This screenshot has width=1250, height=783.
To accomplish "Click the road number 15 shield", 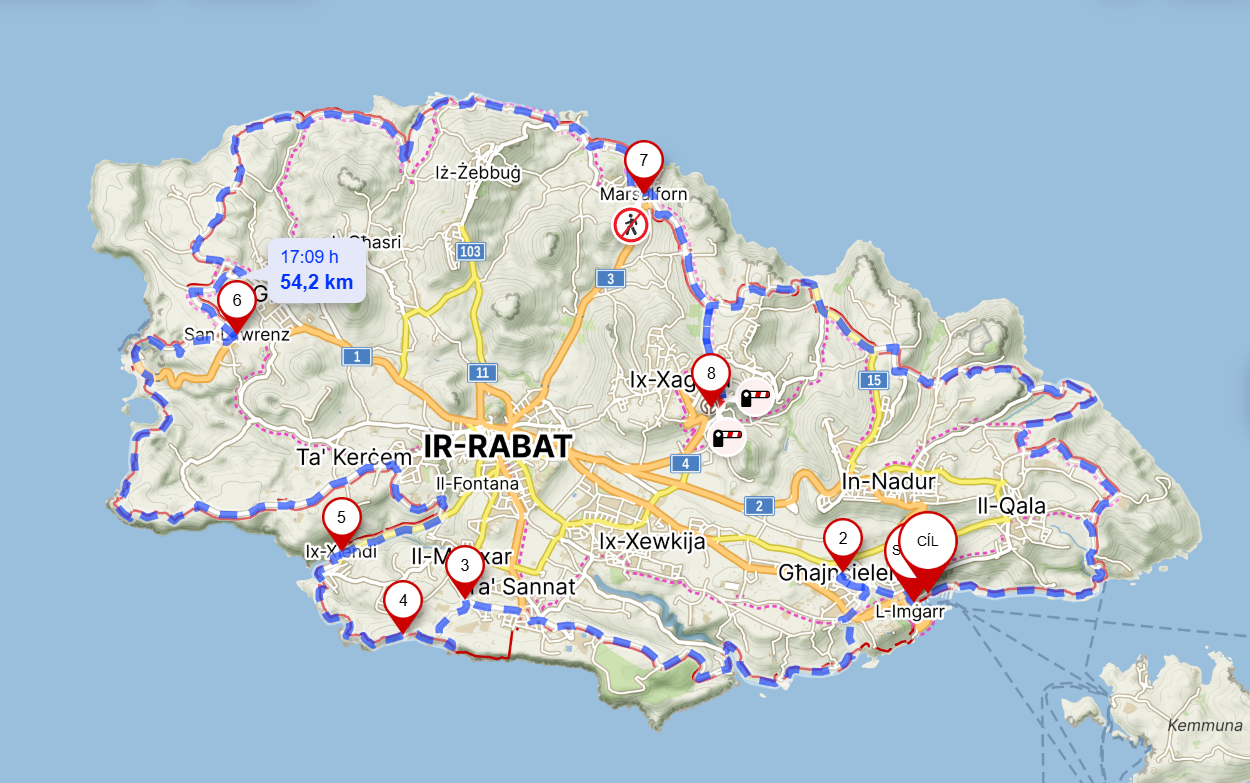I will tap(873, 380).
